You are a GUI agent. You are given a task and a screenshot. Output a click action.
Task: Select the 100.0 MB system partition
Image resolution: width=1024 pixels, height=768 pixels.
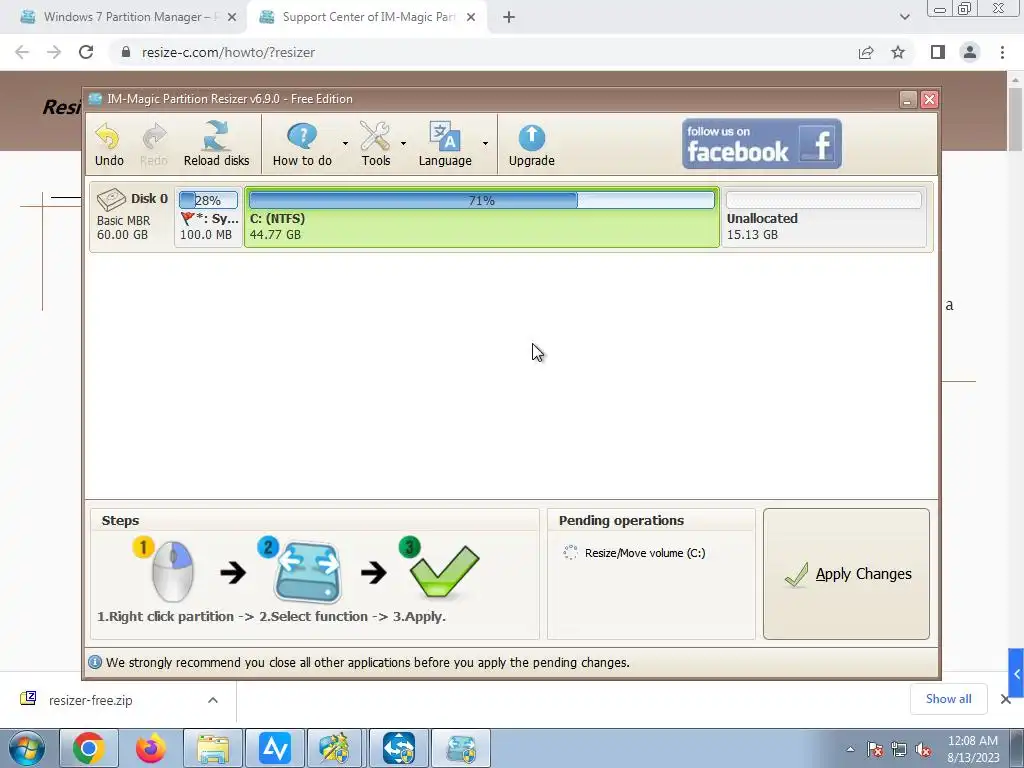208,217
